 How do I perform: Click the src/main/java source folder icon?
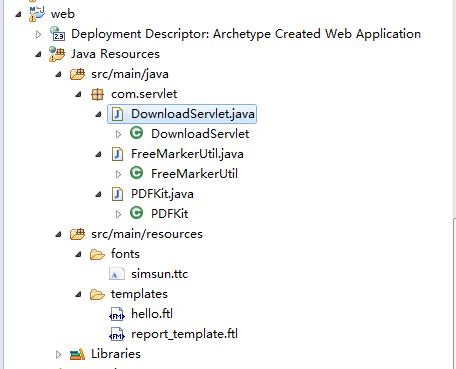77,74
